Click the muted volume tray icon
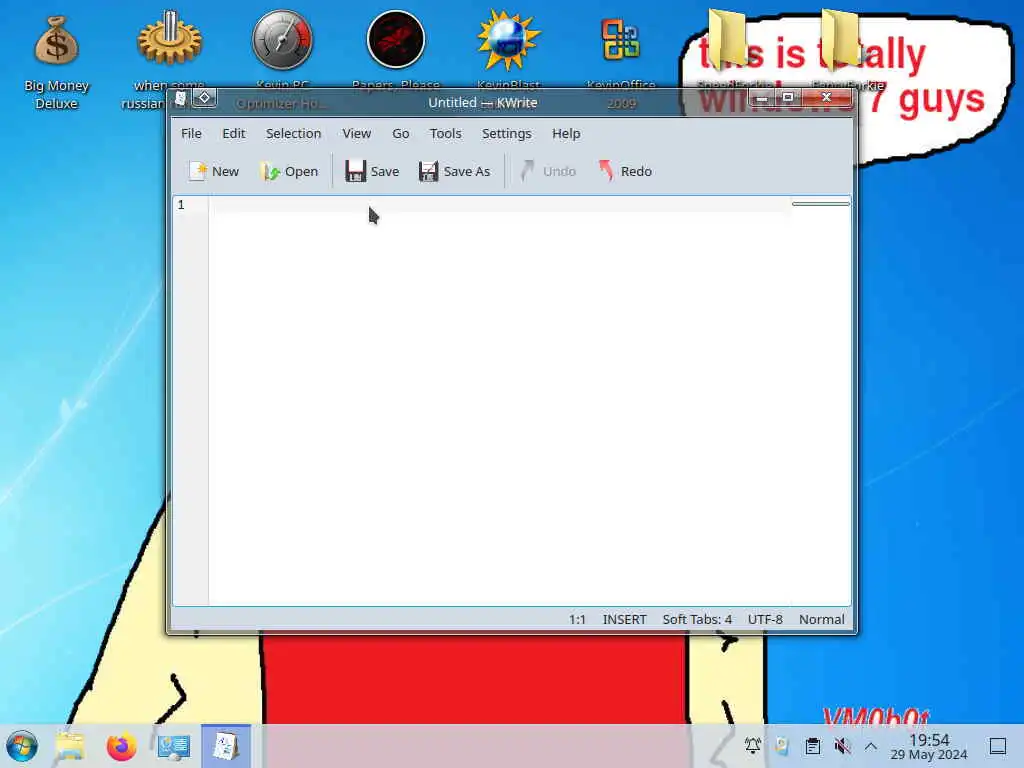1024x768 pixels. pyautogui.click(x=842, y=746)
